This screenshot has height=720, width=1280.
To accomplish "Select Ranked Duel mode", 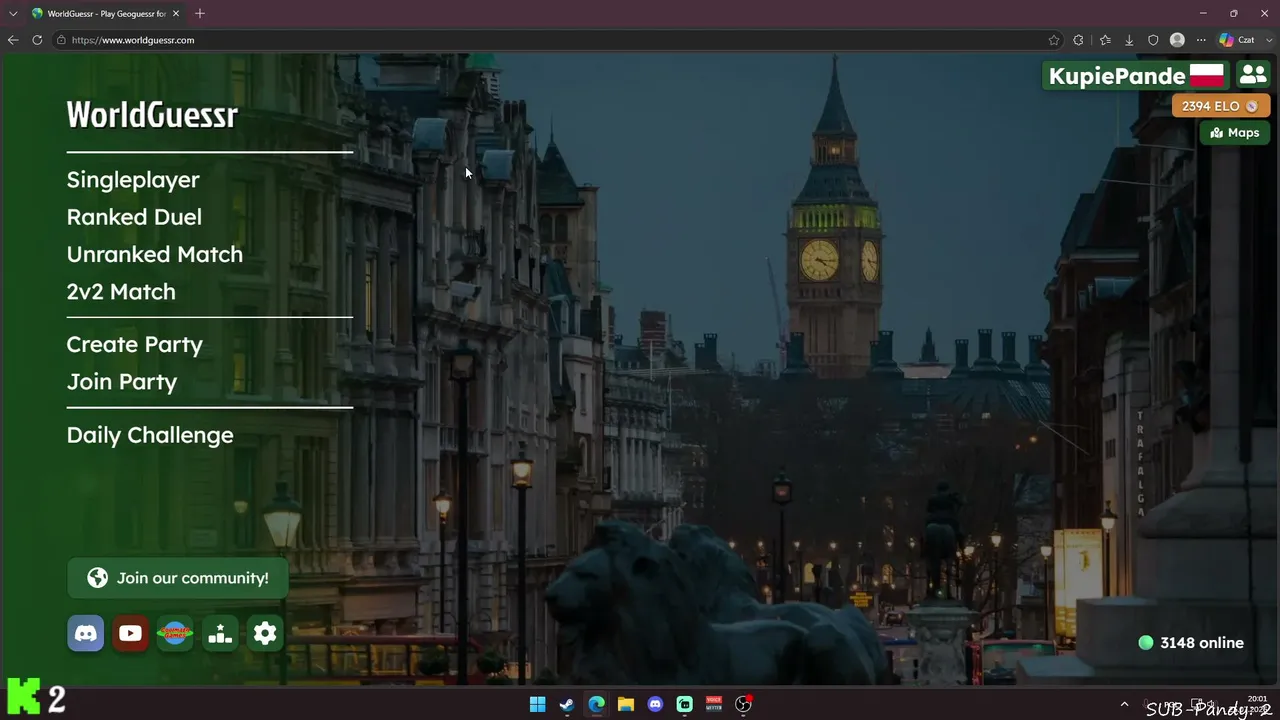I will [x=134, y=217].
